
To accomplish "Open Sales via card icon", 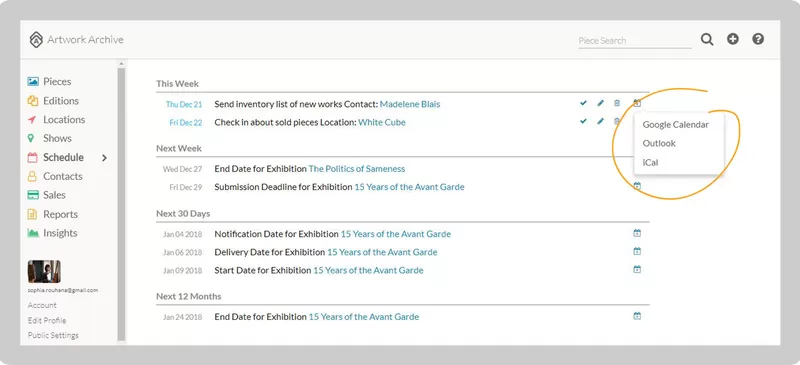I will (x=33, y=194).
